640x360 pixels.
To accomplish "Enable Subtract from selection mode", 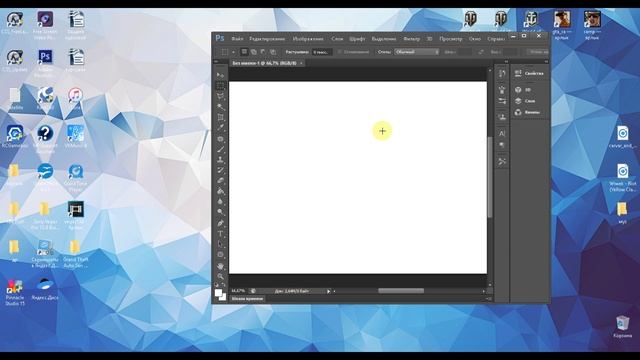I will (263, 52).
